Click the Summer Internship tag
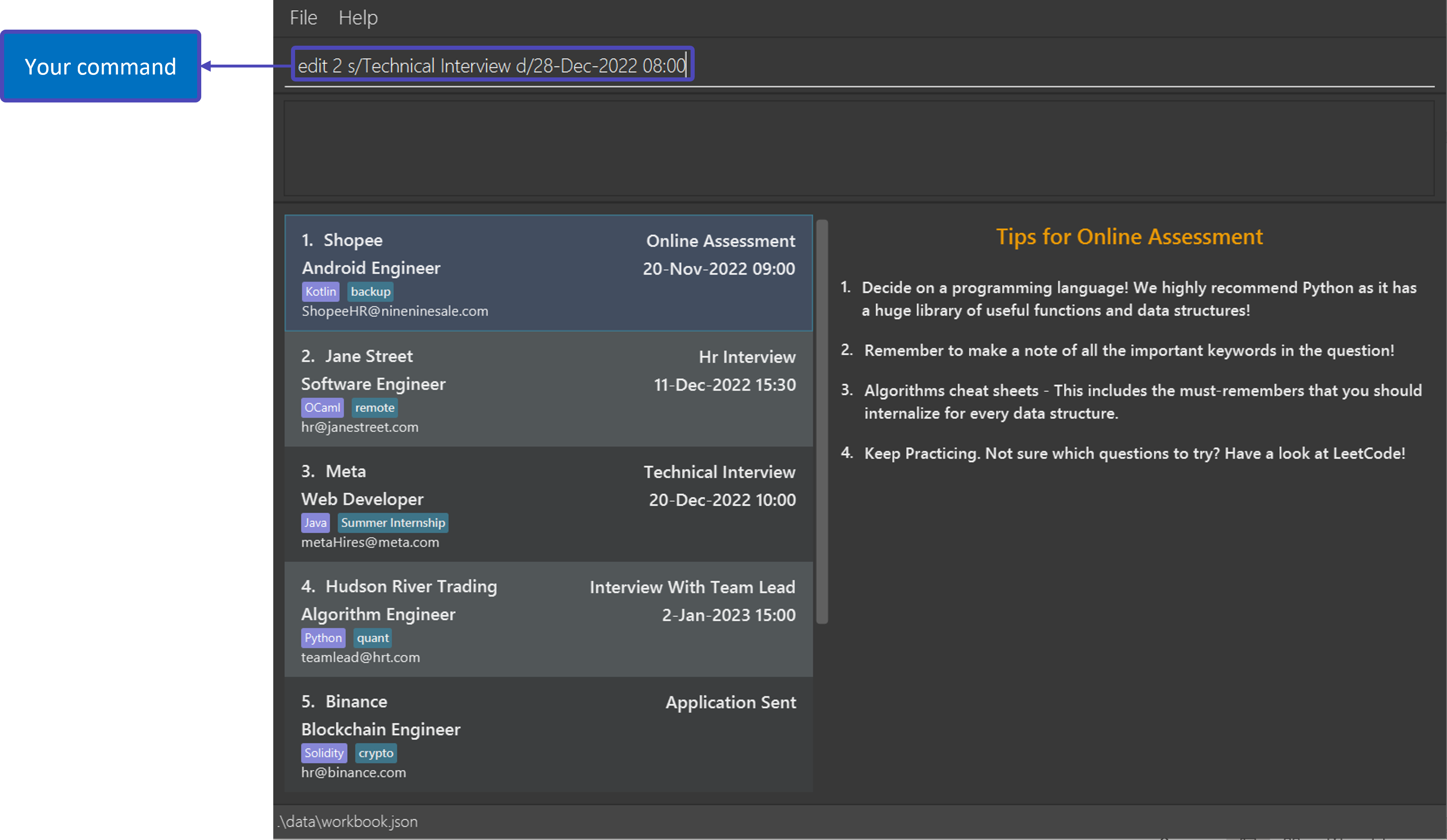The height and width of the screenshot is (840, 1447). [x=393, y=523]
